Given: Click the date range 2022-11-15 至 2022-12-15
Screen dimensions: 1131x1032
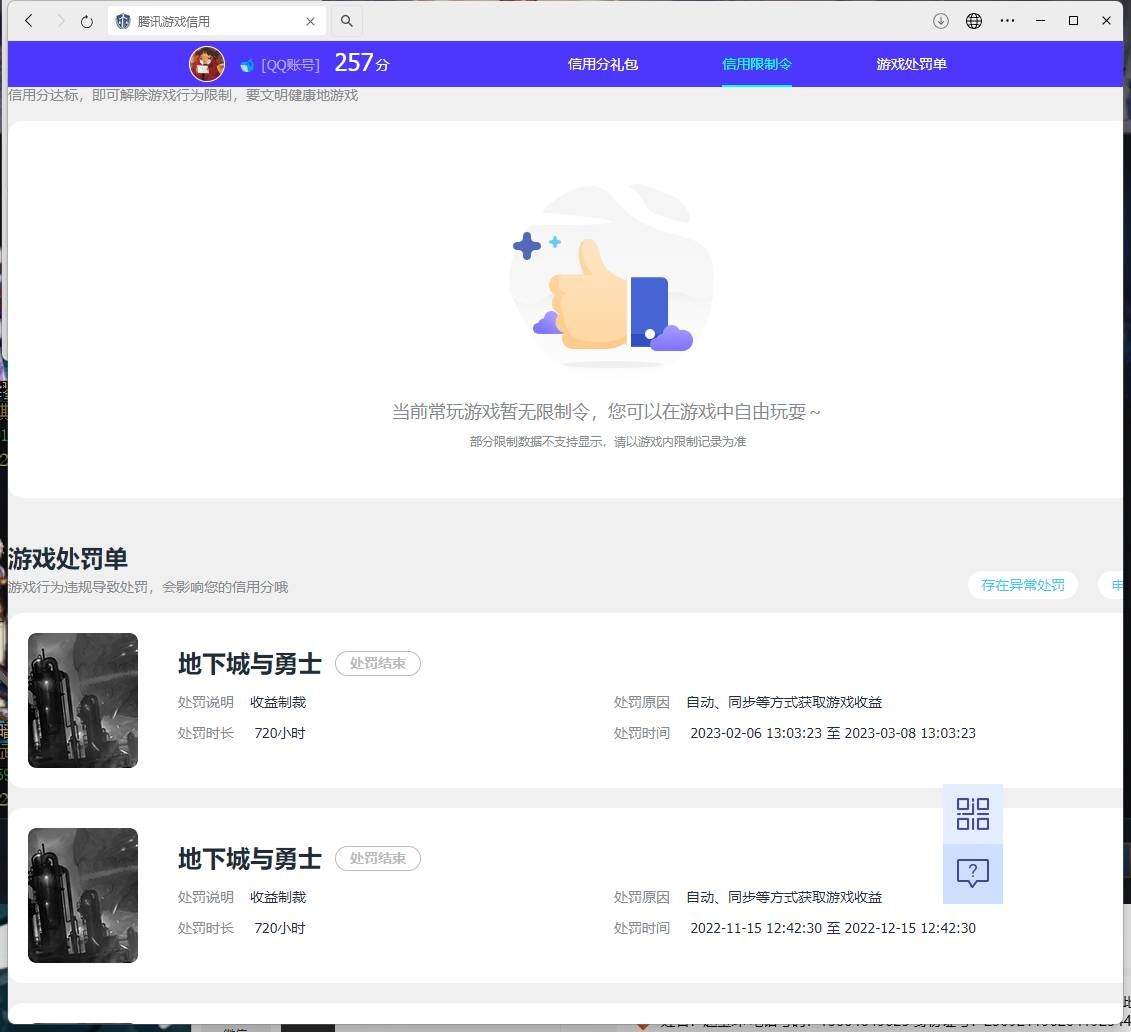Looking at the screenshot, I should coord(833,928).
